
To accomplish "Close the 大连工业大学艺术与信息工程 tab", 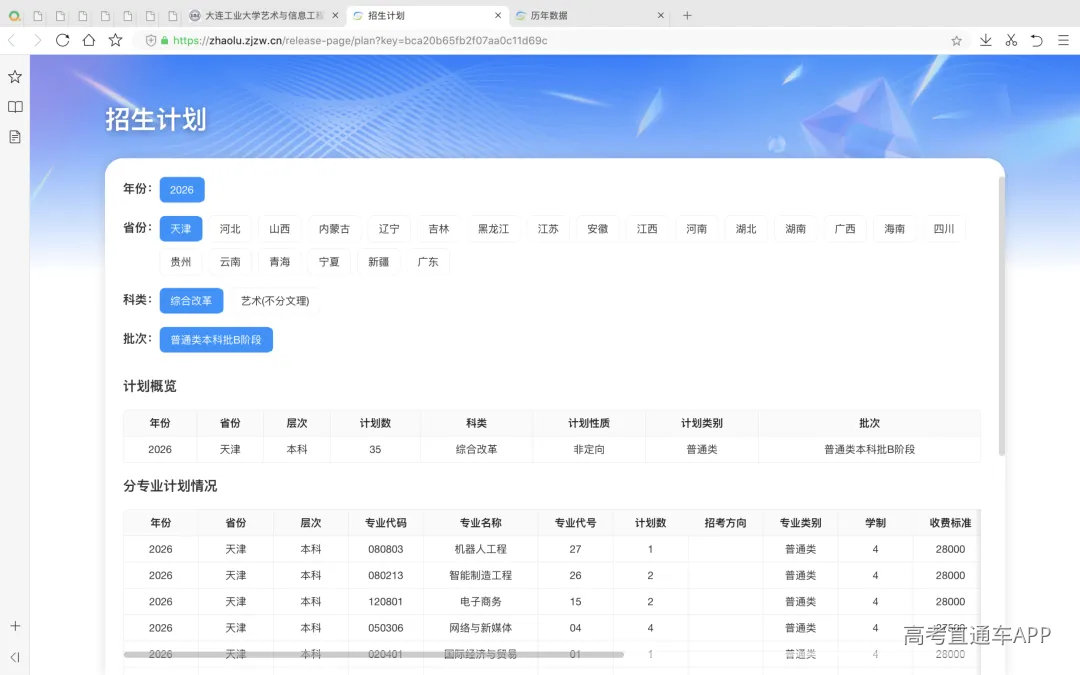I will (x=335, y=15).
